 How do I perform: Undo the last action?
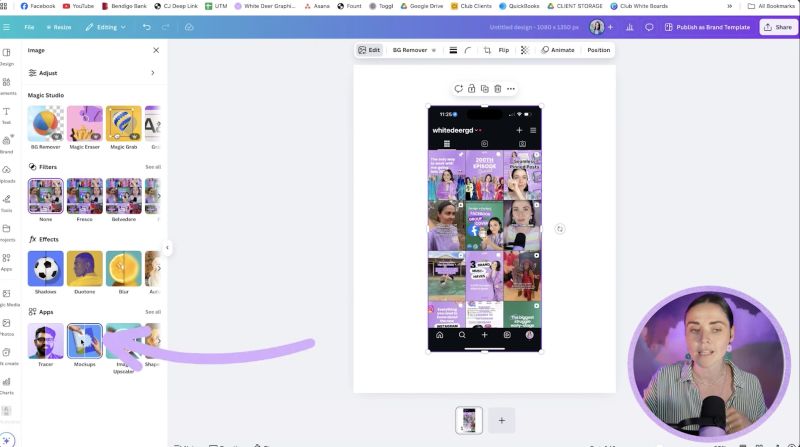tap(146, 27)
